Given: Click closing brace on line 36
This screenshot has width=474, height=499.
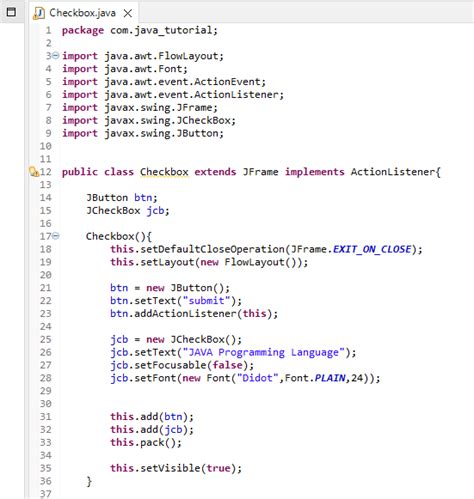Looking at the screenshot, I should pos(89,481).
